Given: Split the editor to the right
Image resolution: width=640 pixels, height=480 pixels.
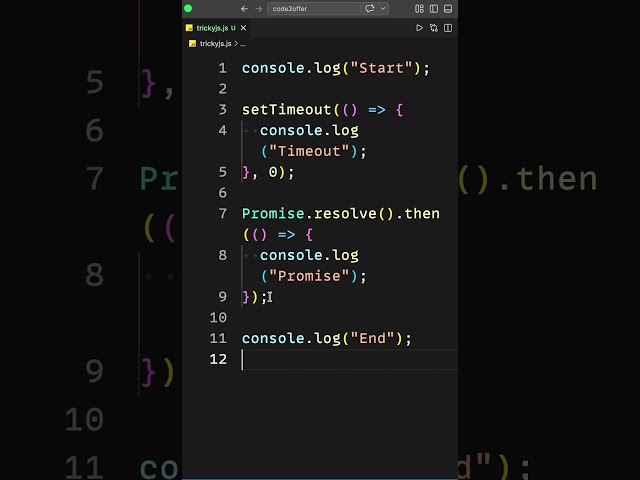Looking at the screenshot, I should point(448,28).
